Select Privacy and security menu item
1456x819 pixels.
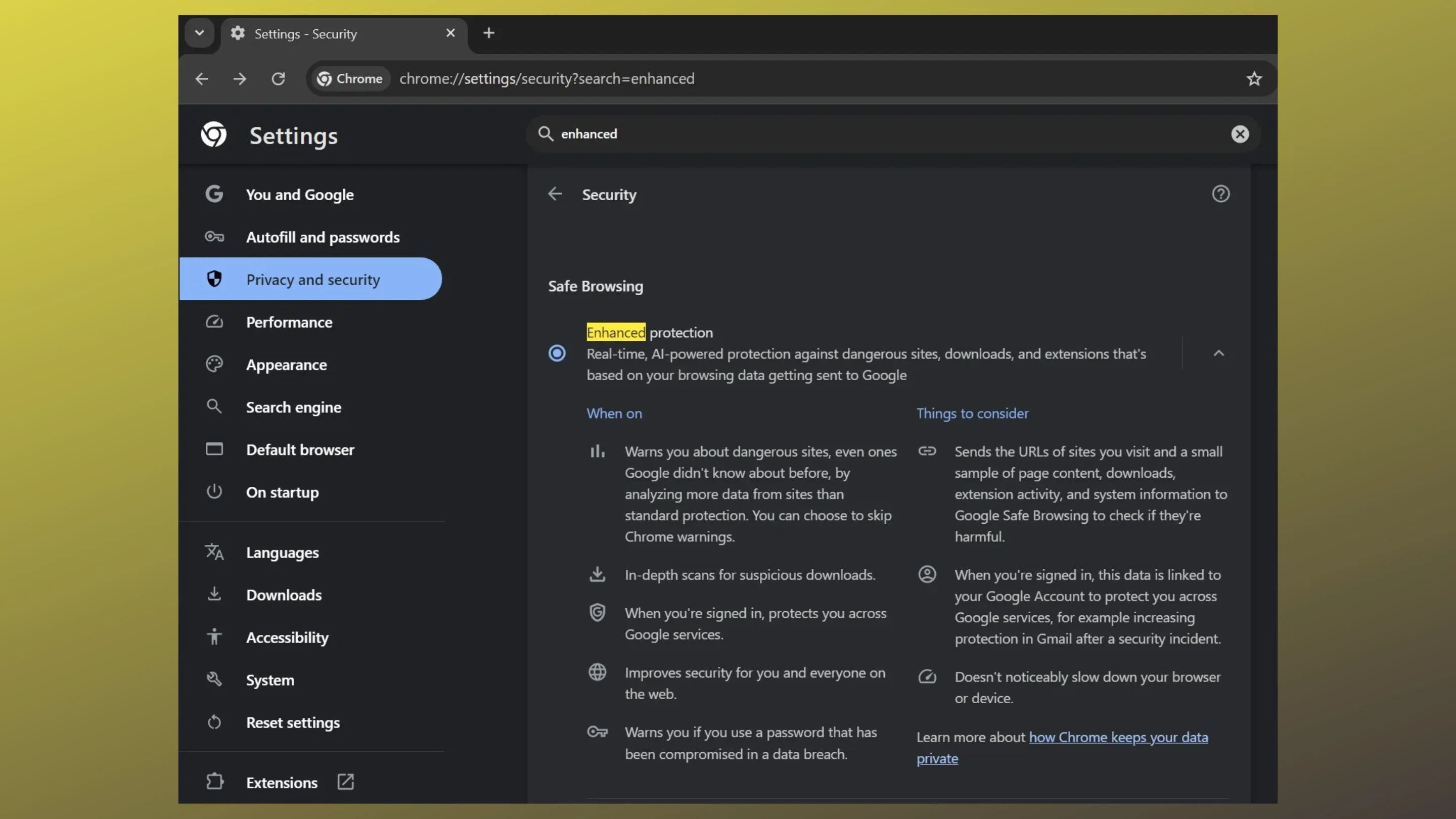pyautogui.click(x=312, y=279)
